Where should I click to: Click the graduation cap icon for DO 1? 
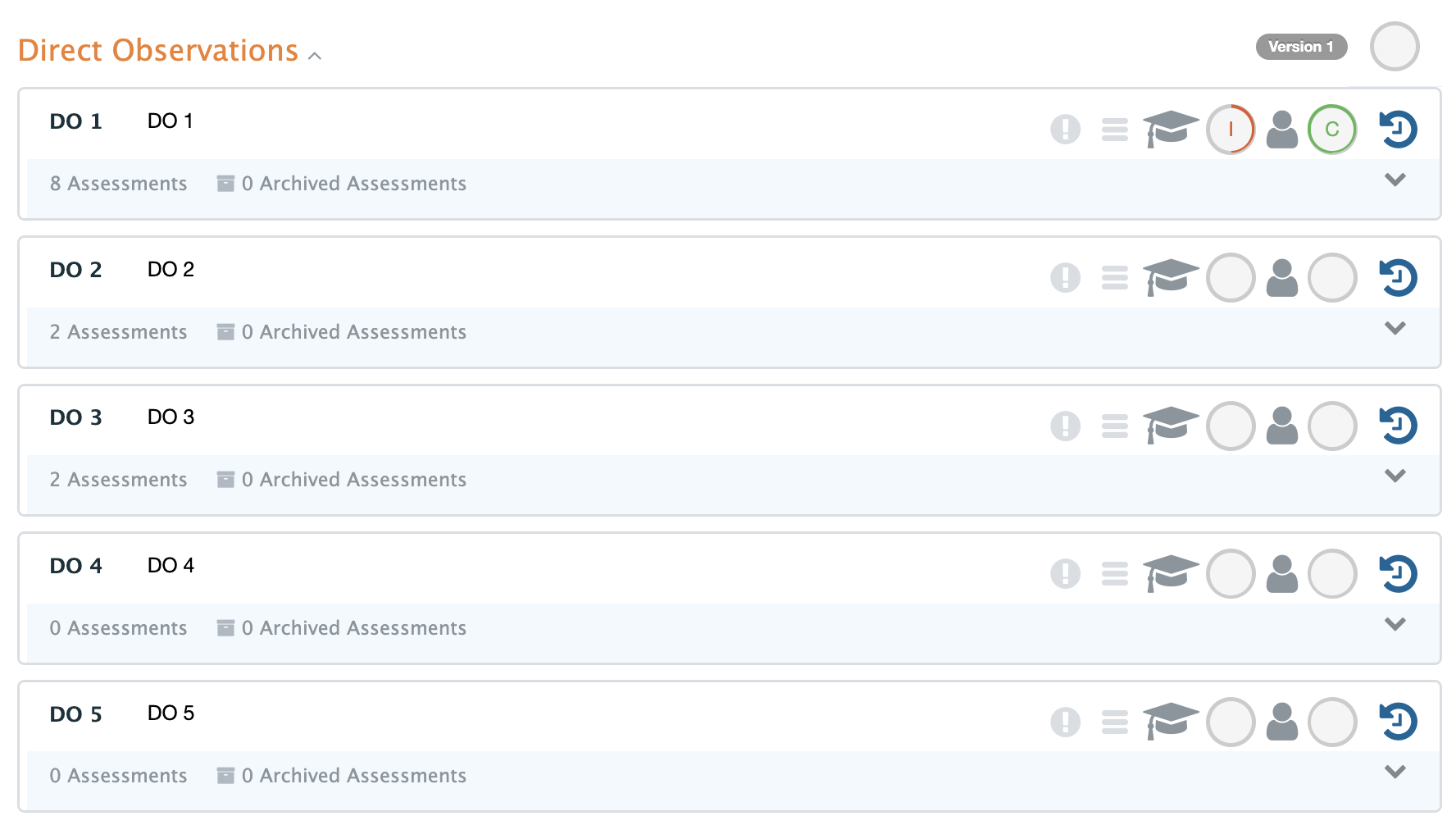(x=1170, y=130)
